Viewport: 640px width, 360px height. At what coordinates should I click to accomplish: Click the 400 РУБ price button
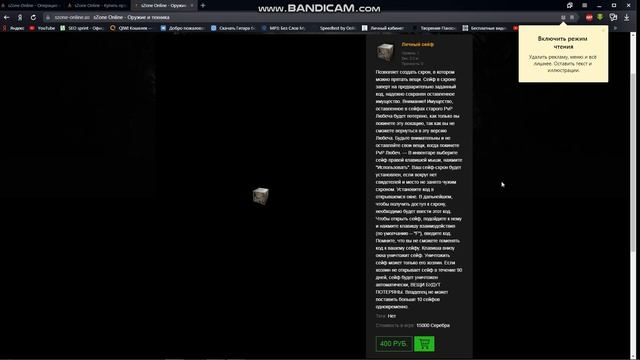pyautogui.click(x=394, y=344)
